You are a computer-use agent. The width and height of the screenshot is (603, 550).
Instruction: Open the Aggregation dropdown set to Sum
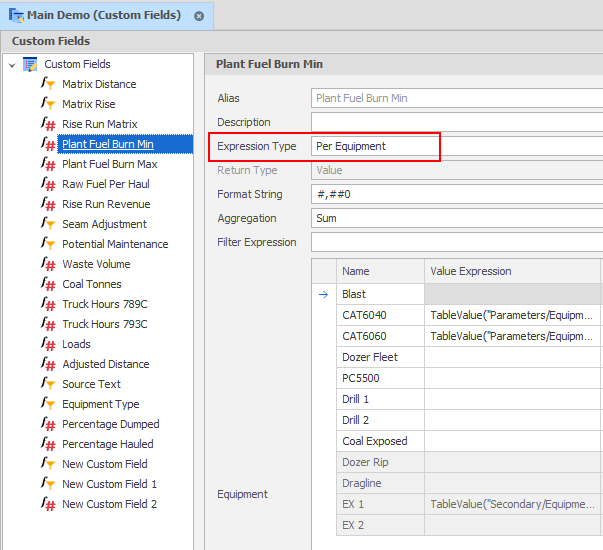[x=456, y=218]
